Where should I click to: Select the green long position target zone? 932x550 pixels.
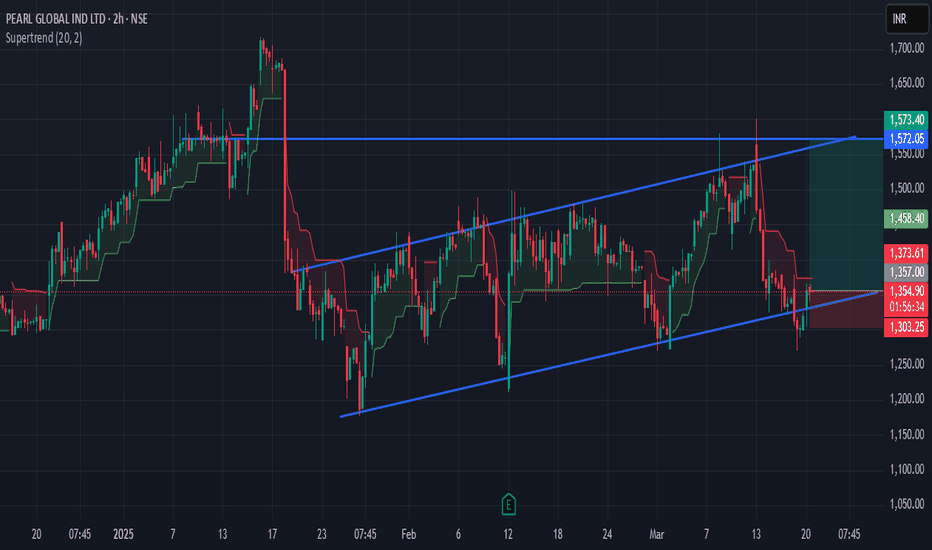846,215
